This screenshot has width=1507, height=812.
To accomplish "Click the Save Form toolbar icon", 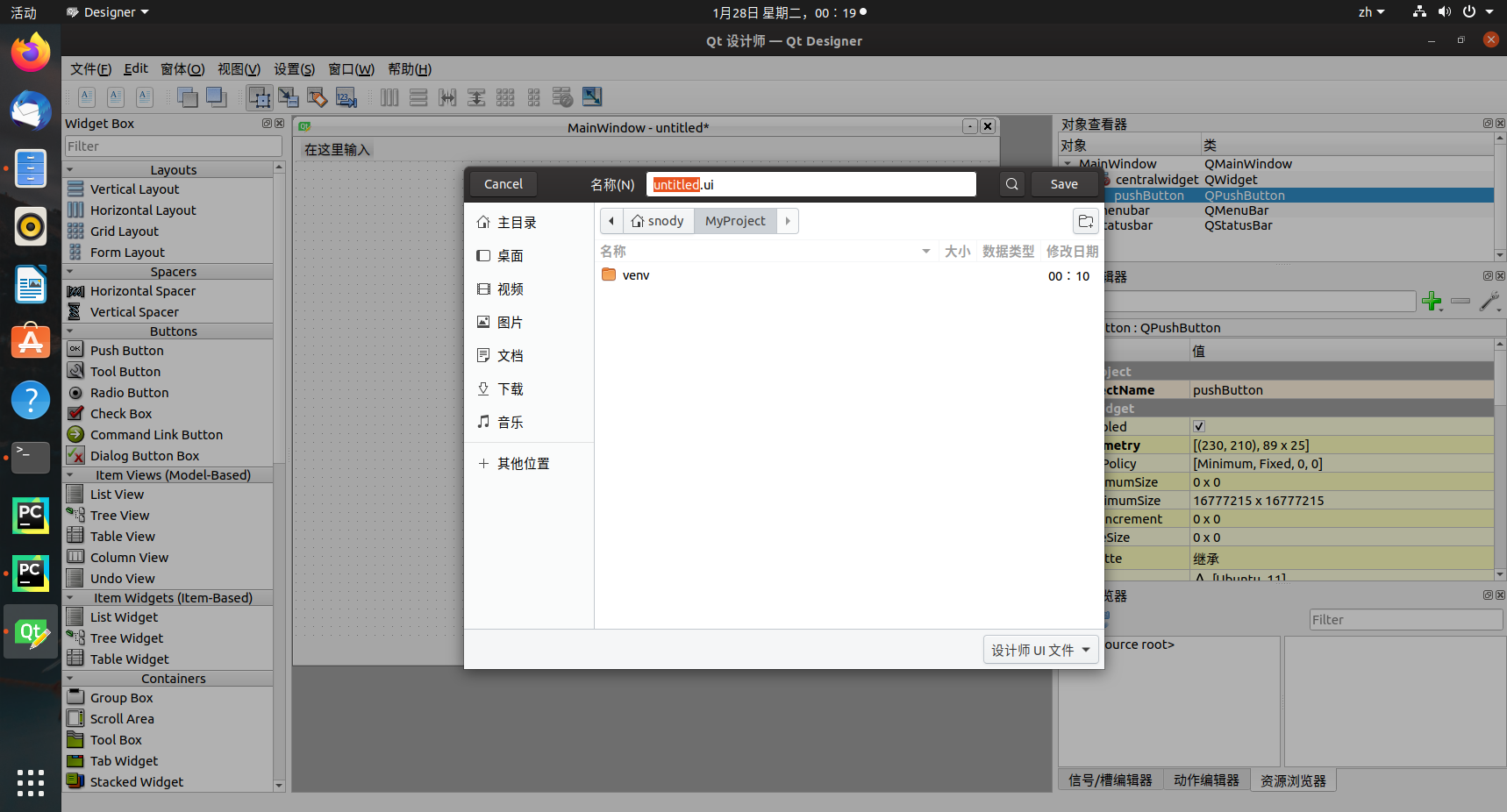I will 145,97.
